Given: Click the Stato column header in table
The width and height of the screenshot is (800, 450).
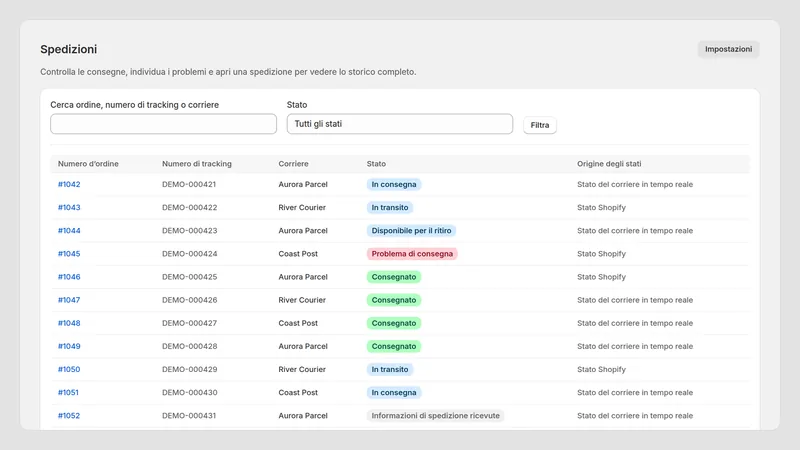Looking at the screenshot, I should [x=376, y=164].
